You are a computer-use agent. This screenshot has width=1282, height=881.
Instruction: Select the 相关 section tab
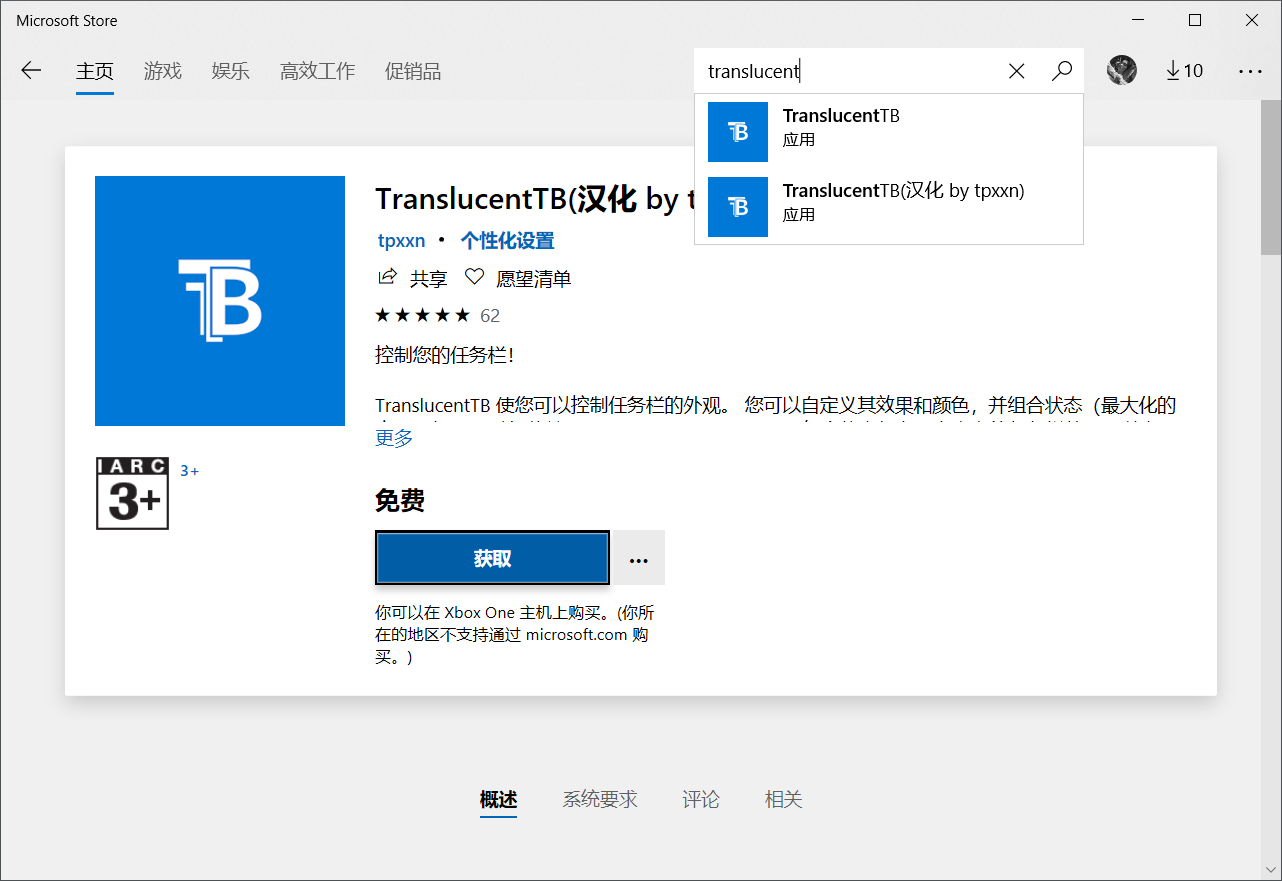[784, 800]
